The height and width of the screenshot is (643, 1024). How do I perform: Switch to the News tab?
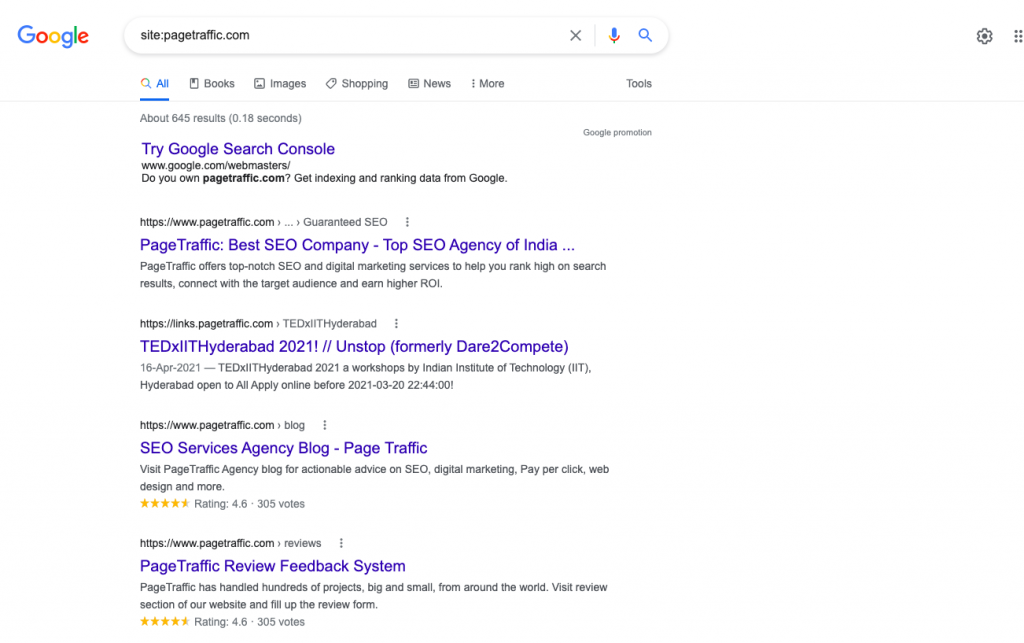pos(430,83)
